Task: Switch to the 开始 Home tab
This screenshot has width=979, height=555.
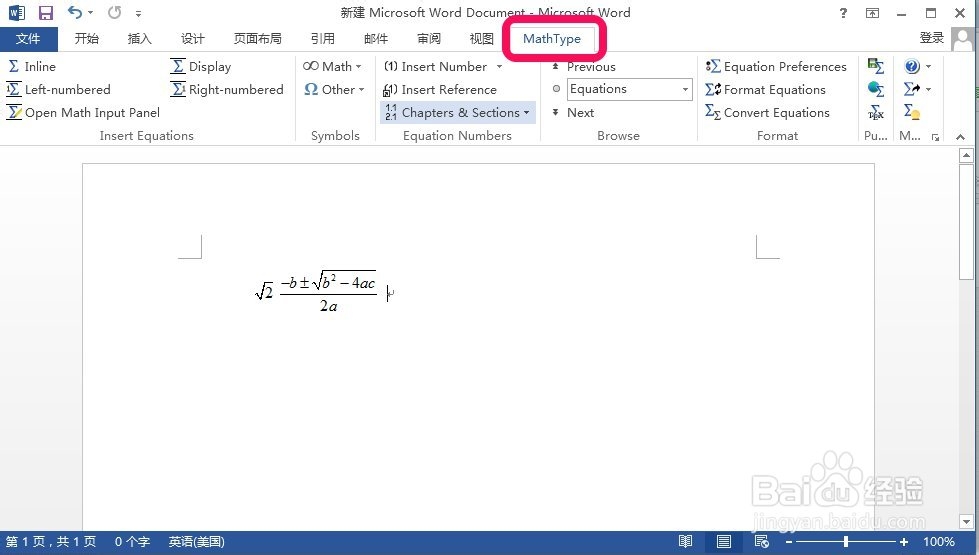Action: pyautogui.click(x=87, y=39)
